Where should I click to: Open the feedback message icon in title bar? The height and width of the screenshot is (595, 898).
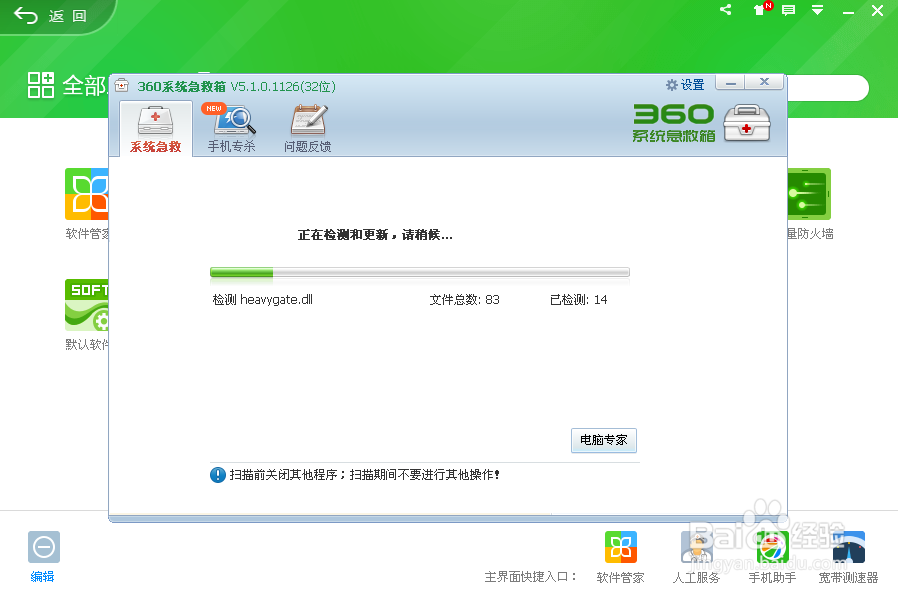point(789,10)
